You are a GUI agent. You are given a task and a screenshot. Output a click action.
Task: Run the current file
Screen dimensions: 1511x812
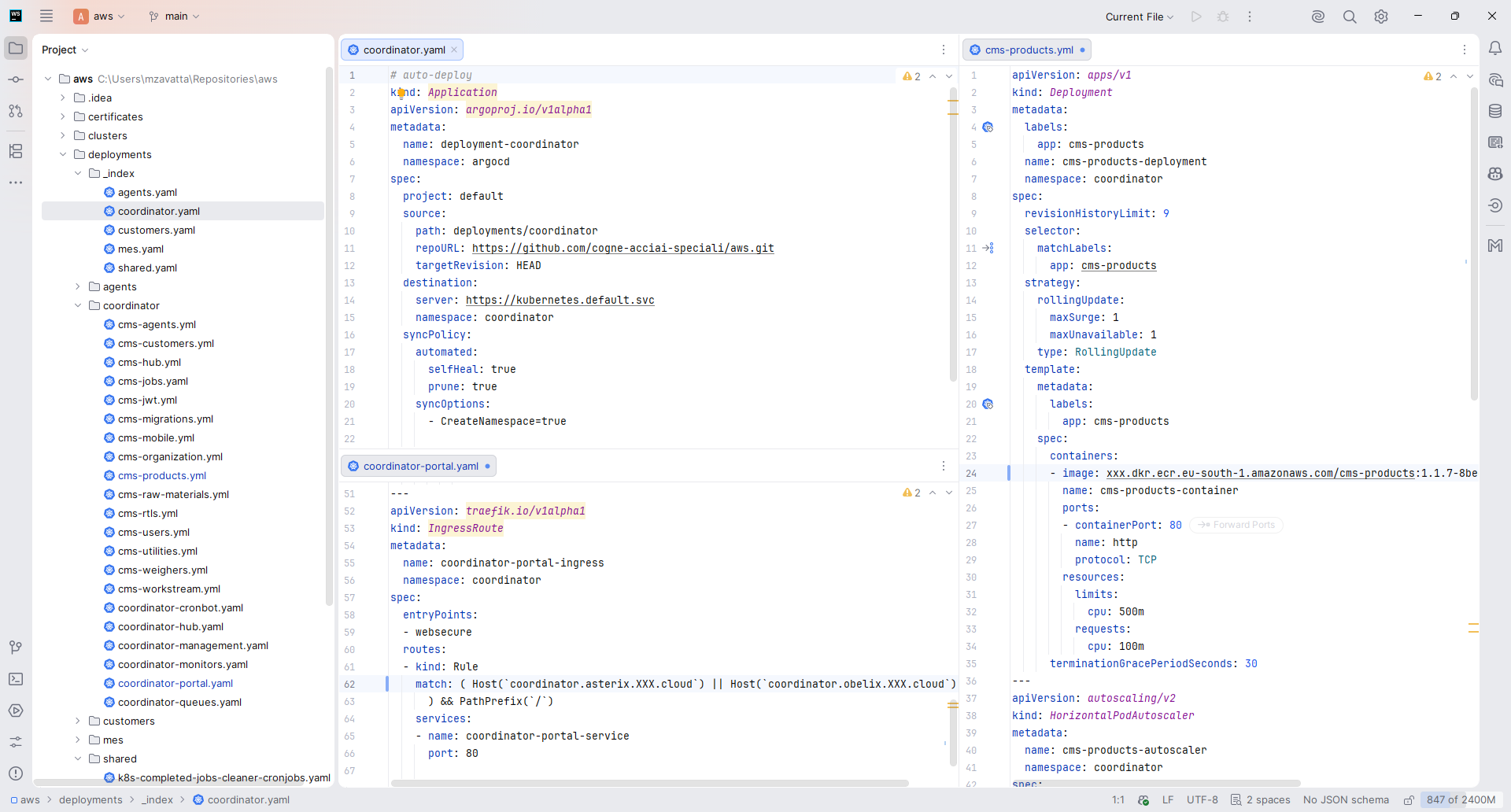pyautogui.click(x=1196, y=17)
